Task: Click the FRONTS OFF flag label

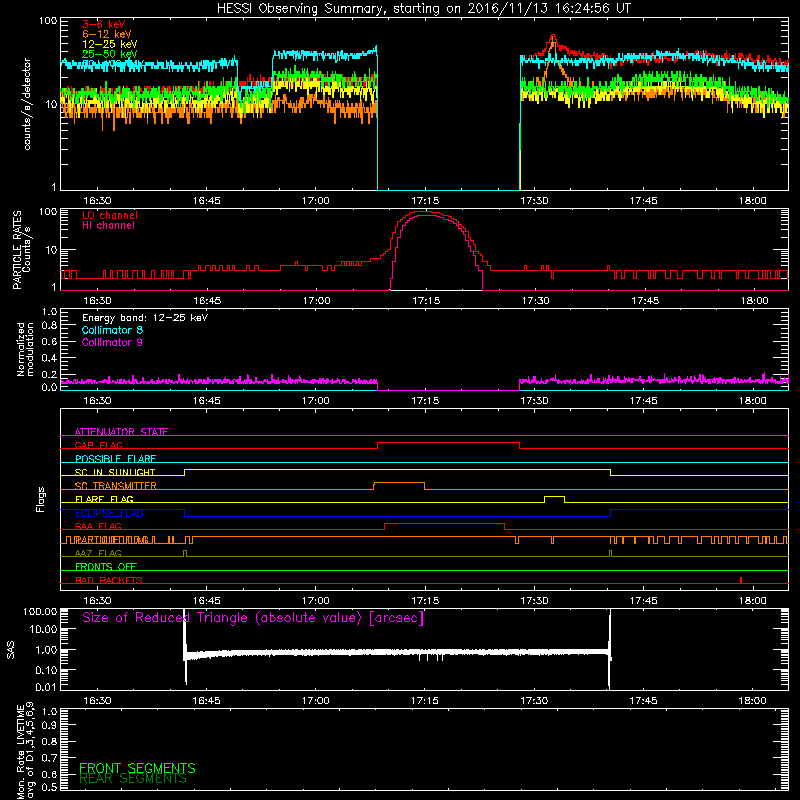Action: pyautogui.click(x=106, y=567)
